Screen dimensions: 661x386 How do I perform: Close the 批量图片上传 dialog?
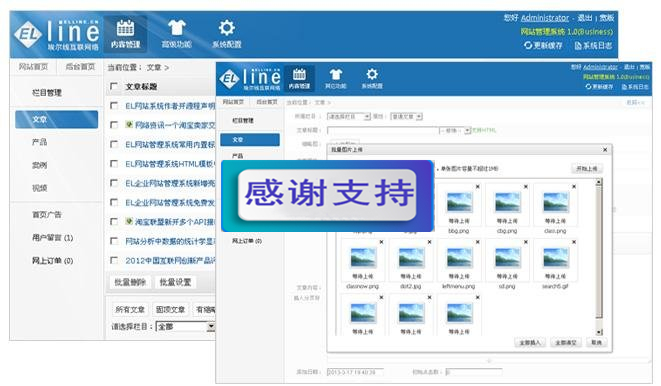point(605,150)
